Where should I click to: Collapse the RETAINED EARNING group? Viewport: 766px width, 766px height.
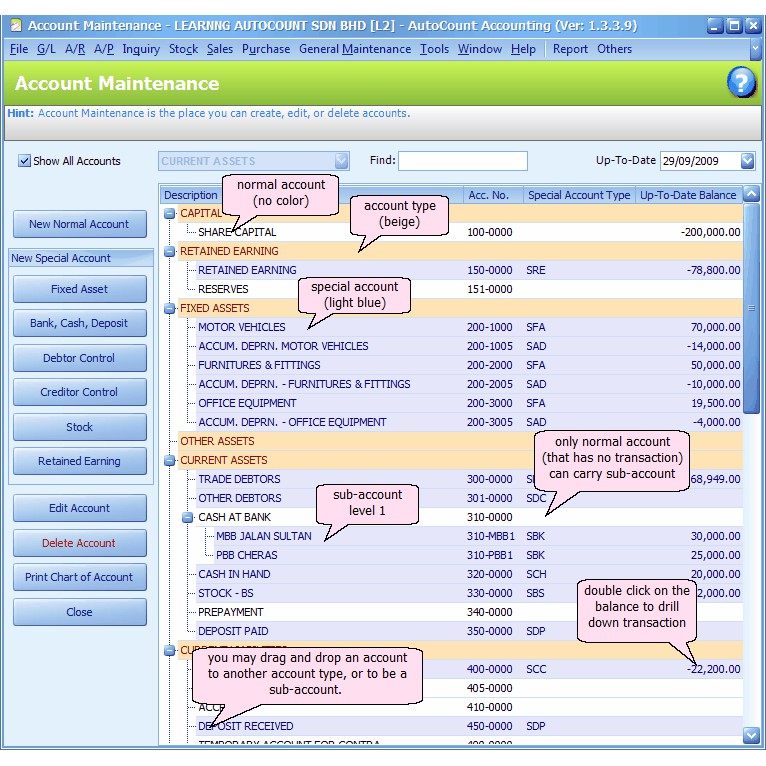tap(169, 251)
